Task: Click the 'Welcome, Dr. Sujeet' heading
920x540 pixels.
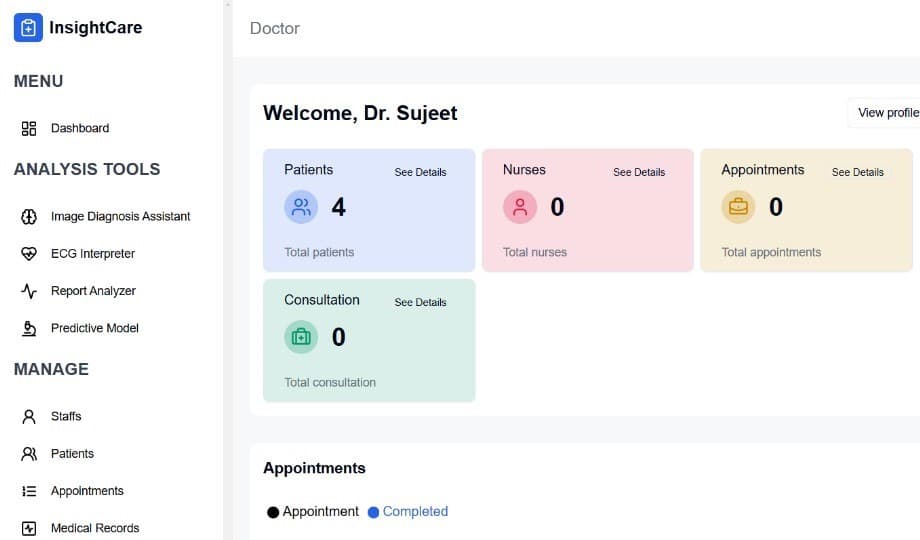Action: [x=360, y=113]
